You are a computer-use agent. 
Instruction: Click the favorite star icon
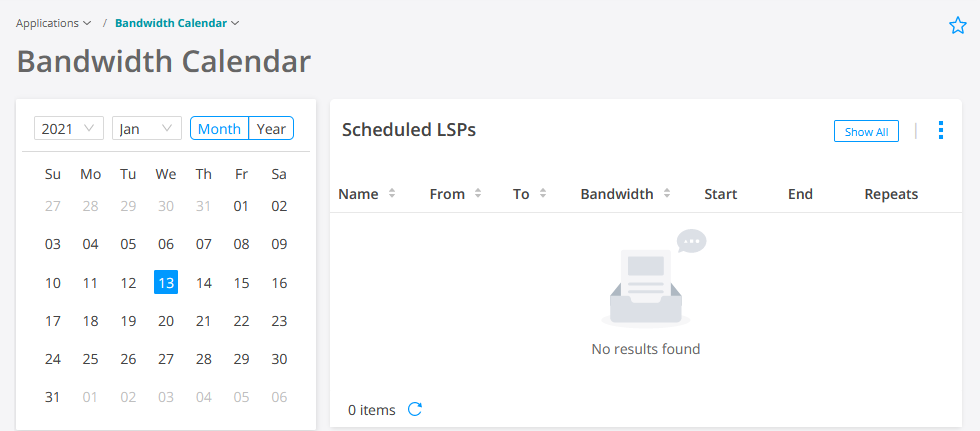(958, 26)
